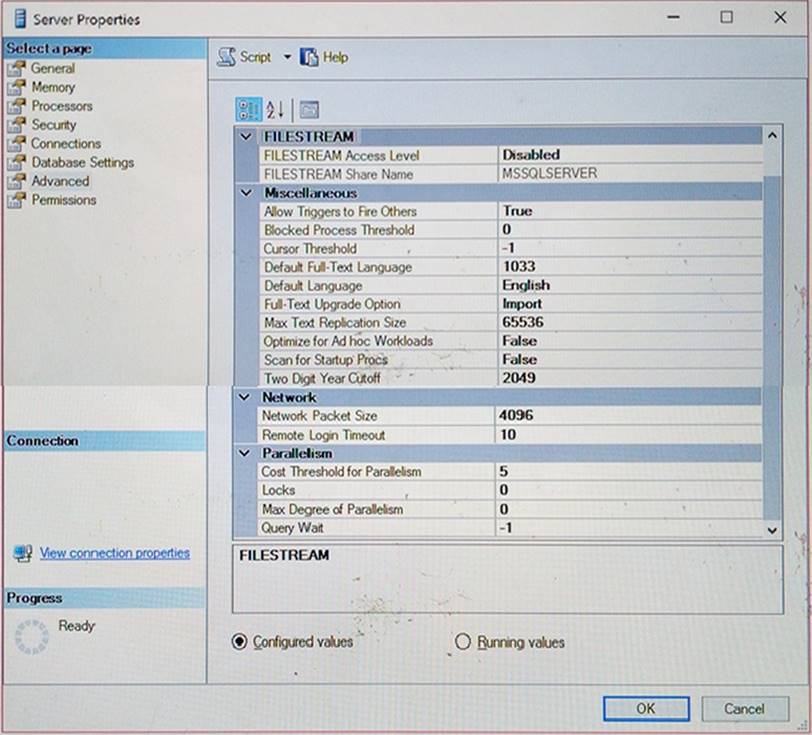Screen dimensions: 812x735
Task: Open the Script dropdown arrow
Action: (287, 57)
